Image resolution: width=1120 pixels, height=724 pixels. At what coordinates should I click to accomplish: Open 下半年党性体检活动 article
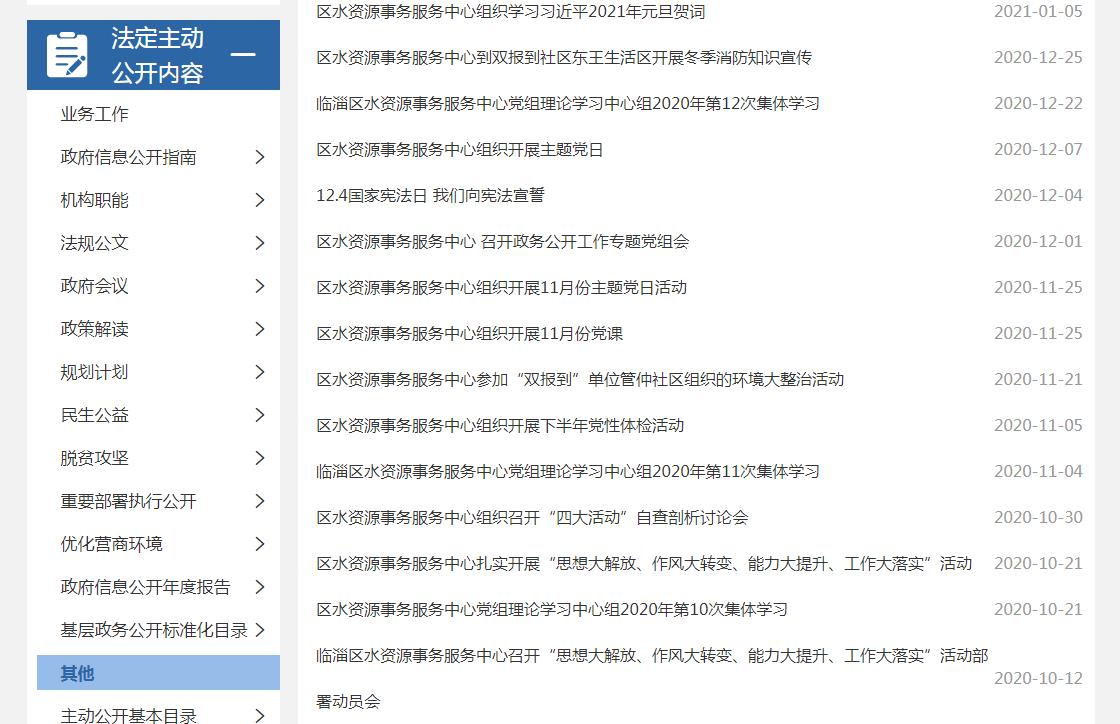click(500, 425)
